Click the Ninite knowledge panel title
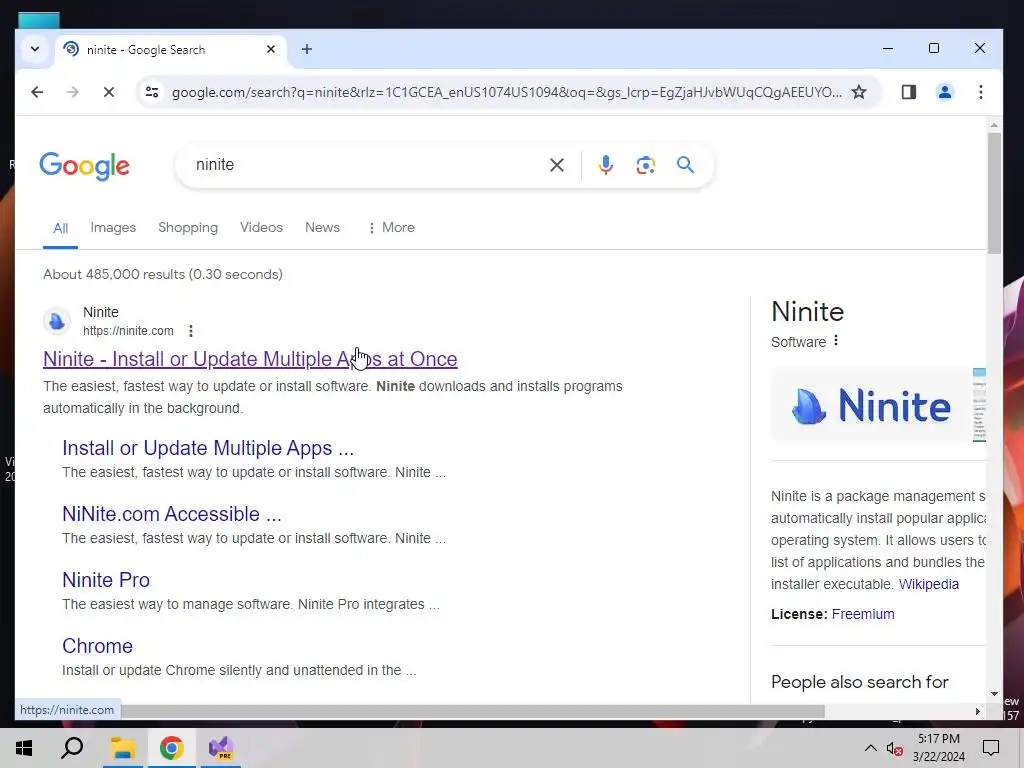The height and width of the screenshot is (768, 1024). [808, 312]
